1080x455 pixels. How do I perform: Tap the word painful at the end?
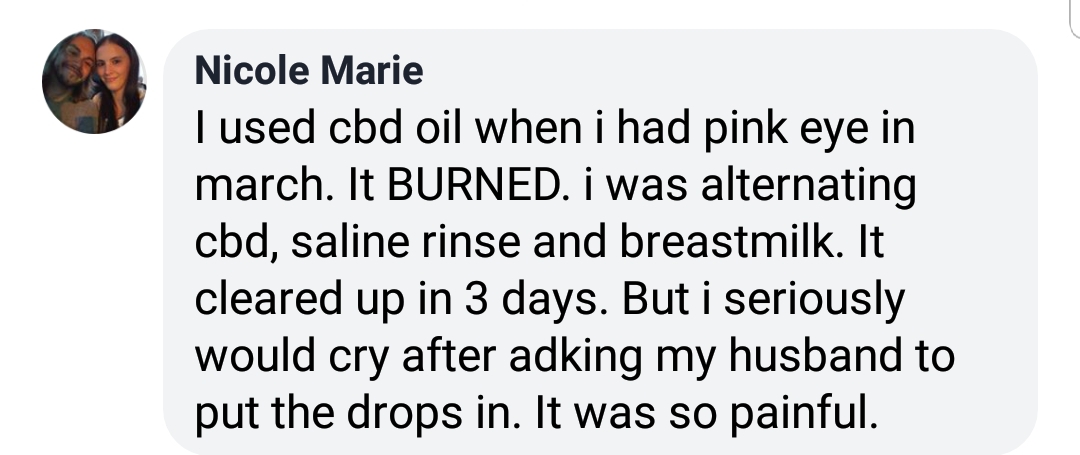[794, 413]
